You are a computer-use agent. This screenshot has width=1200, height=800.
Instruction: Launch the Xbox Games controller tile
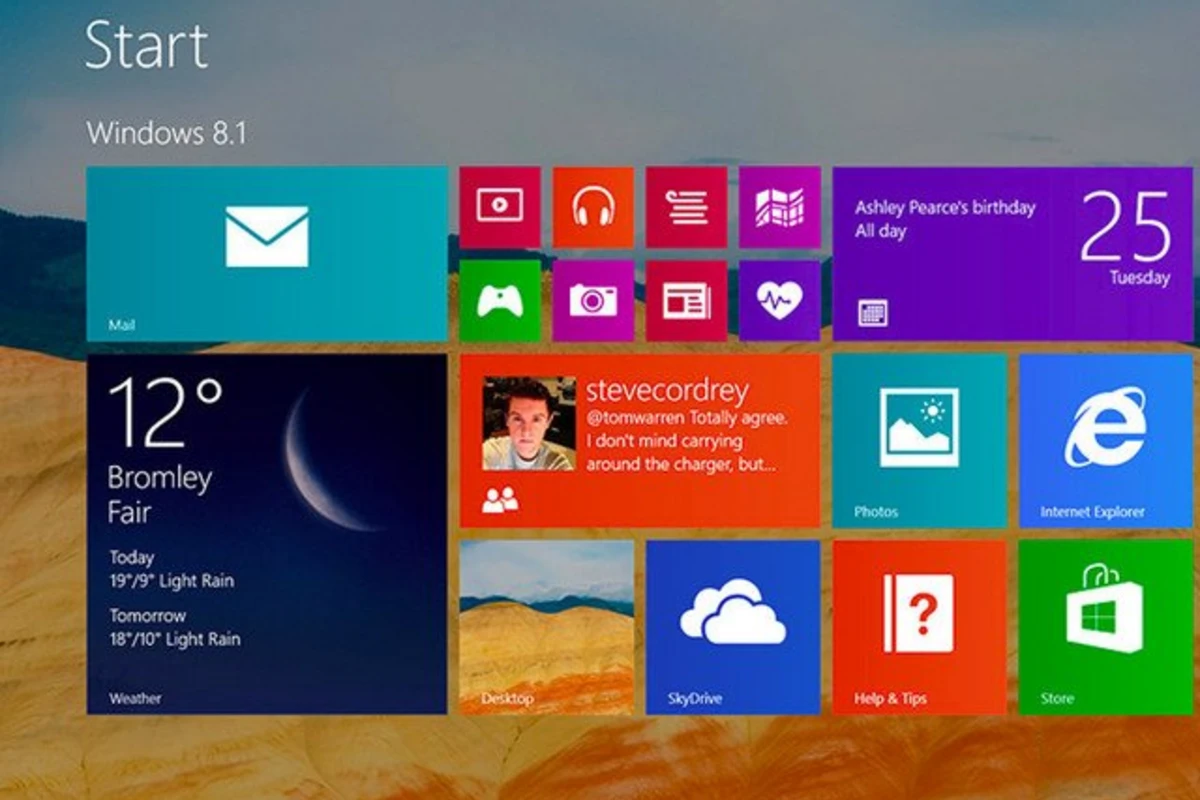pyautogui.click(x=500, y=301)
